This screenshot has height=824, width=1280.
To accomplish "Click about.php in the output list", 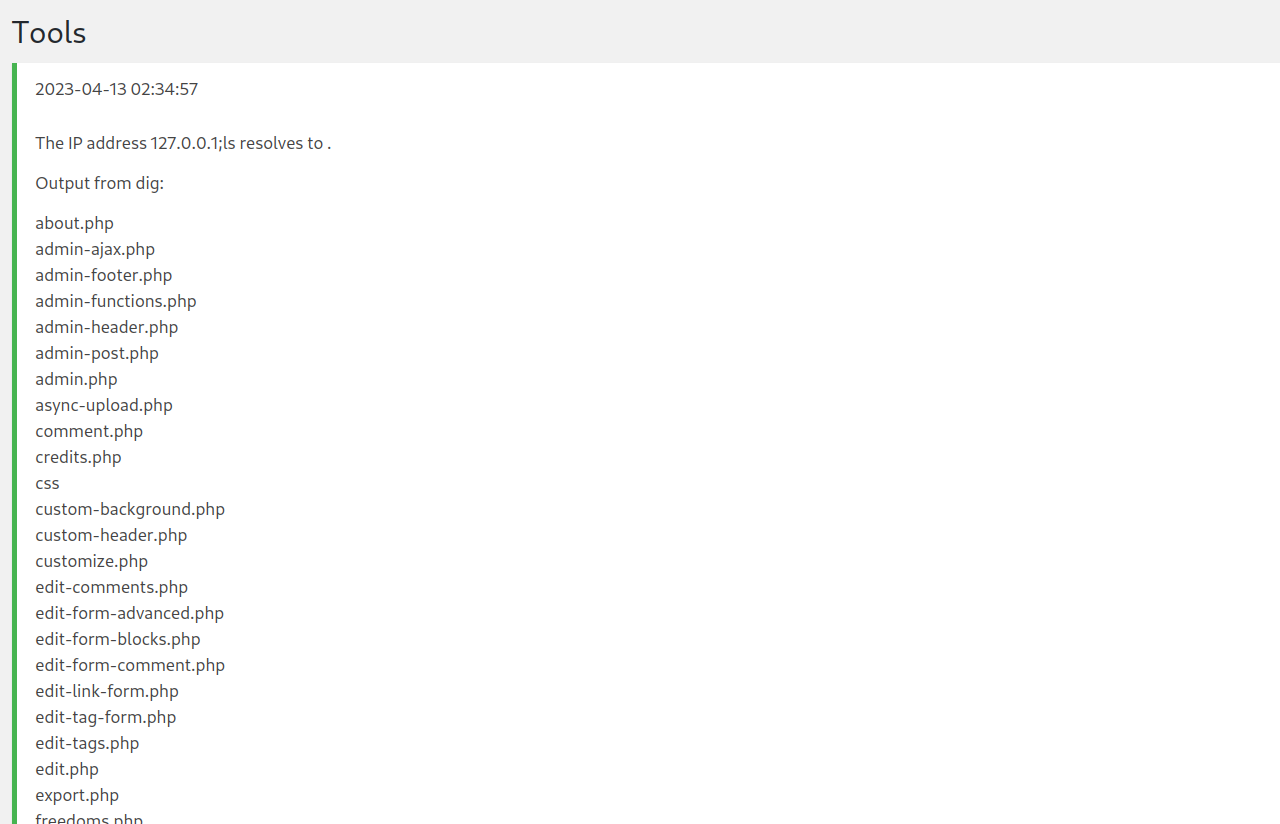I will (x=74, y=223).
